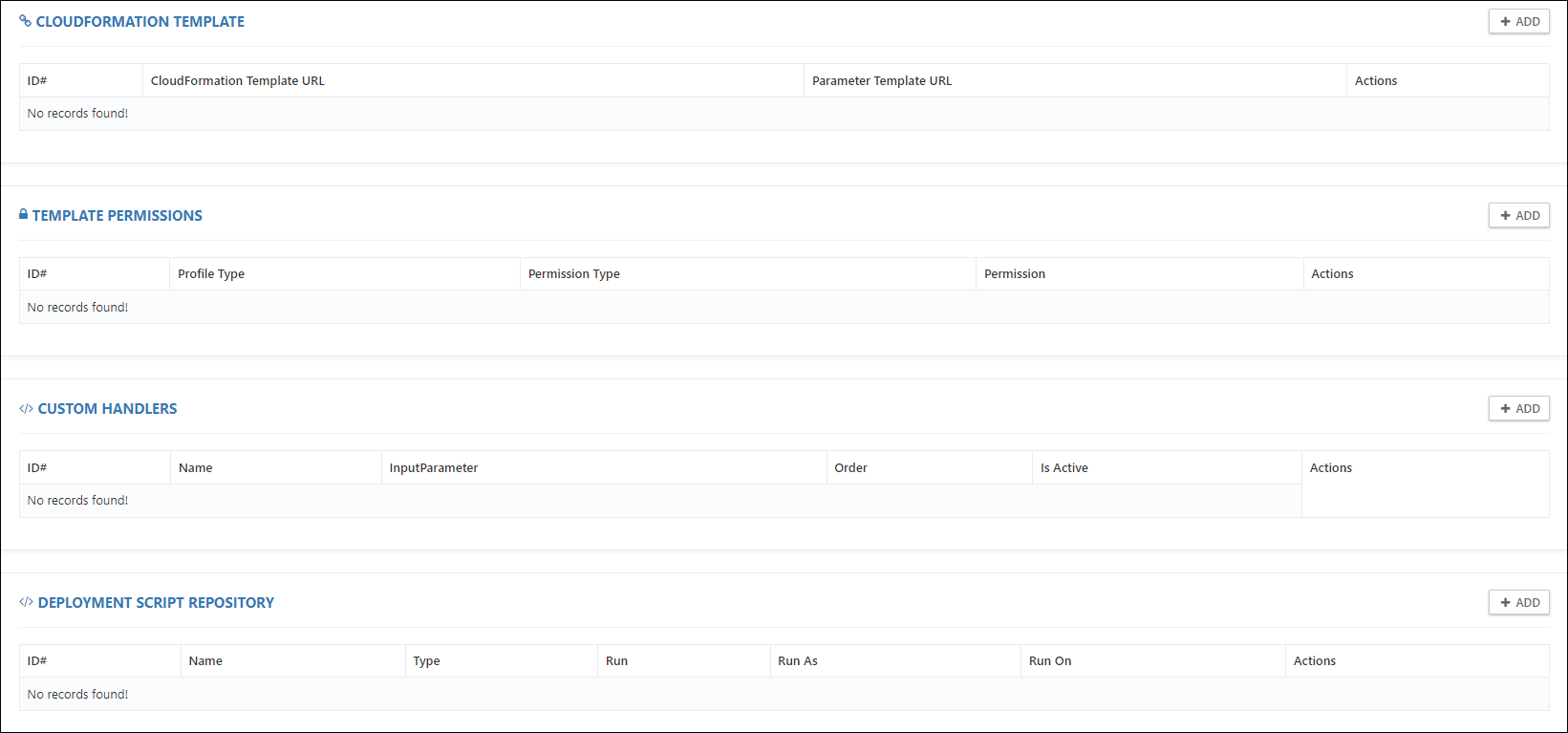Click the DEPLOYMENT SCRIPT REPOSITORY heading
The height and width of the screenshot is (733, 1568).
pos(157,602)
